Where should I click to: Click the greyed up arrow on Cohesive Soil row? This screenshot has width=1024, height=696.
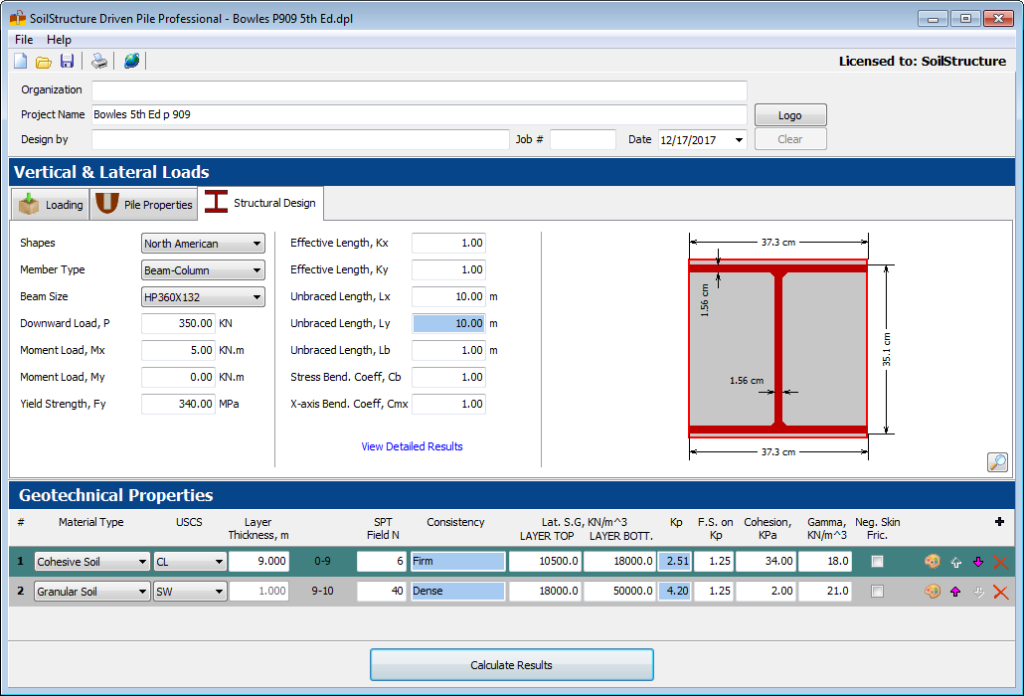coord(956,562)
